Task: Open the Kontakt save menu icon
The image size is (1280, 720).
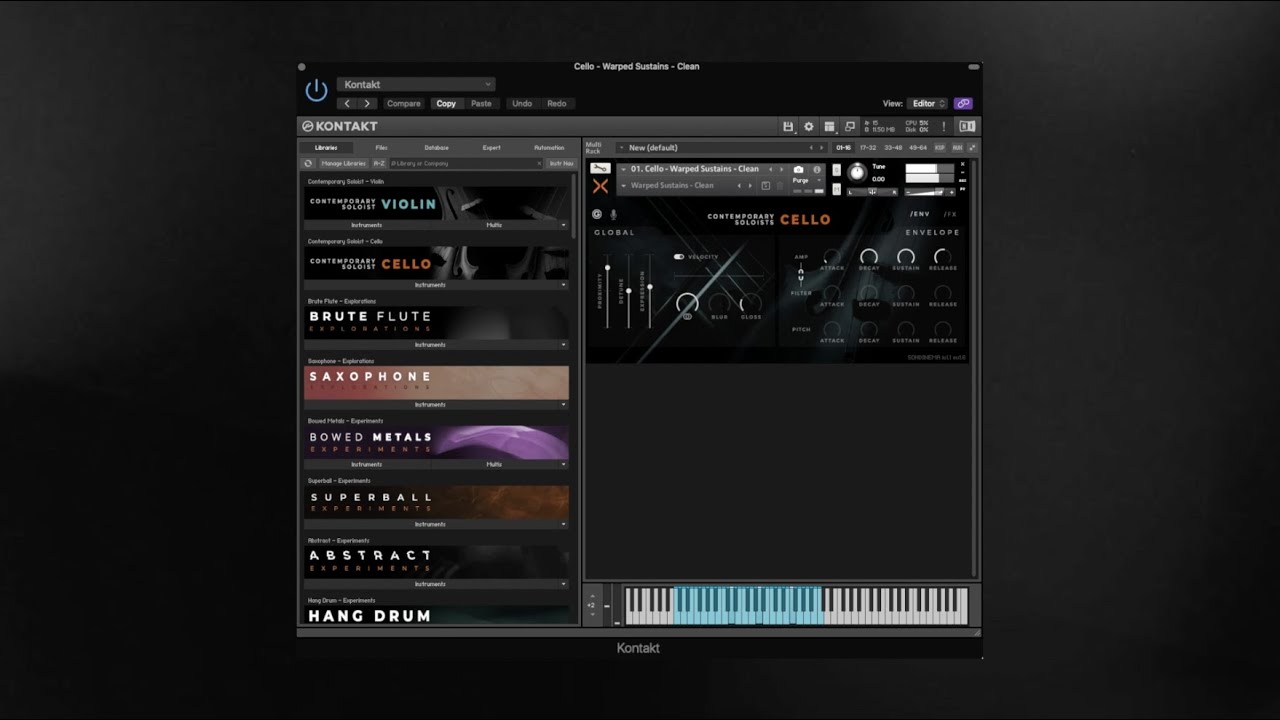Action: [788, 126]
